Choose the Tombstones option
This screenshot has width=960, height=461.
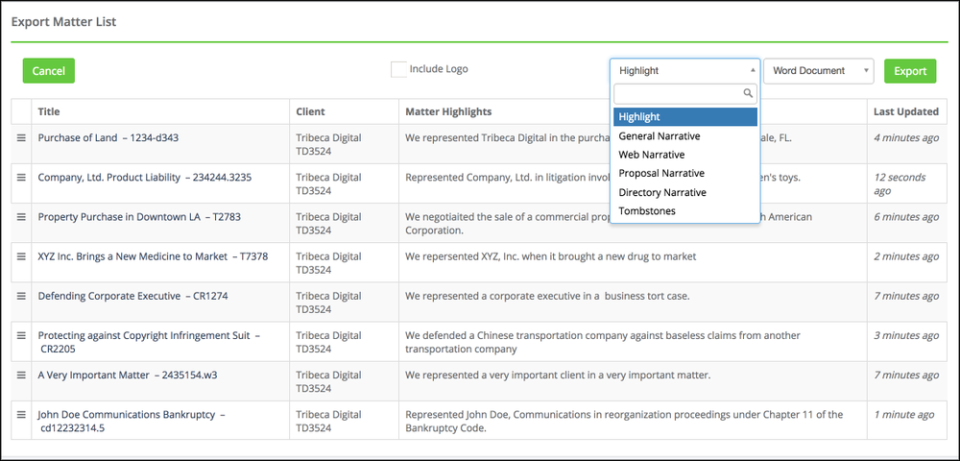click(x=646, y=211)
